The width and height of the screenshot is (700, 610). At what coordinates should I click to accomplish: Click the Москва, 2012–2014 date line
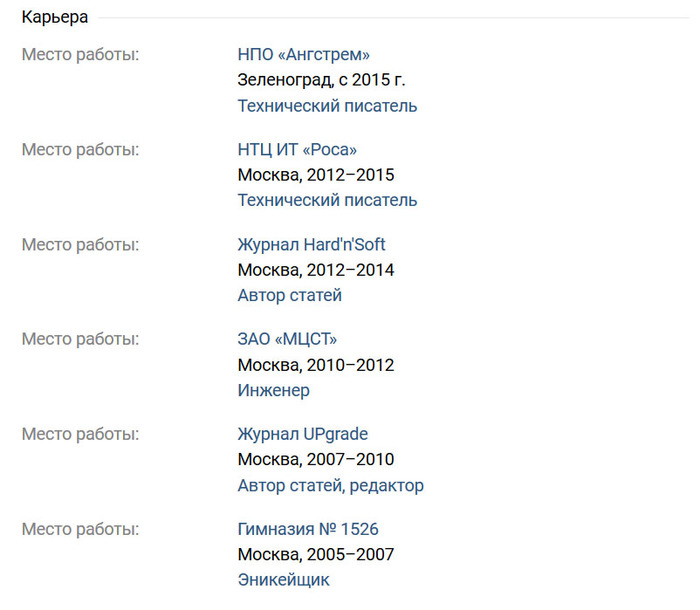315,270
